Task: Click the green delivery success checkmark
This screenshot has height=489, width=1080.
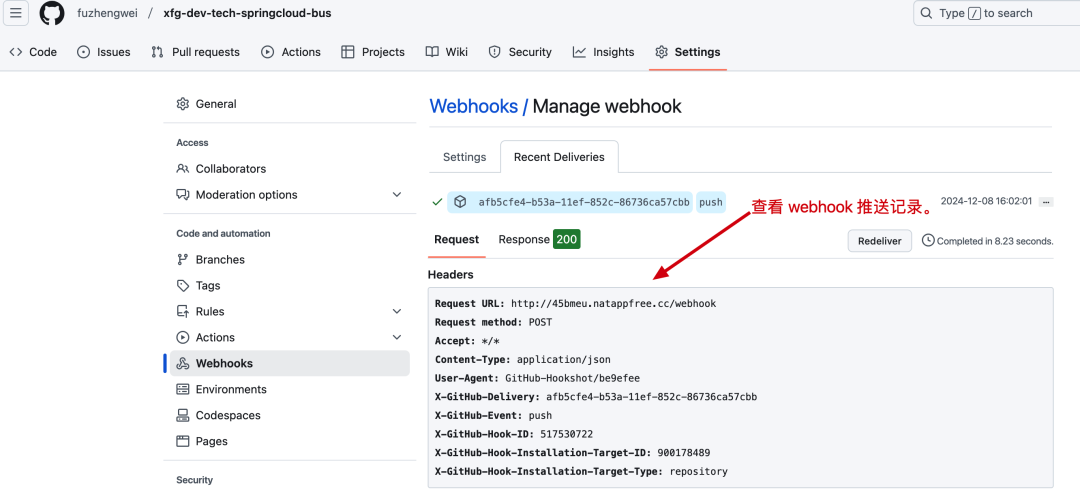Action: [x=437, y=202]
